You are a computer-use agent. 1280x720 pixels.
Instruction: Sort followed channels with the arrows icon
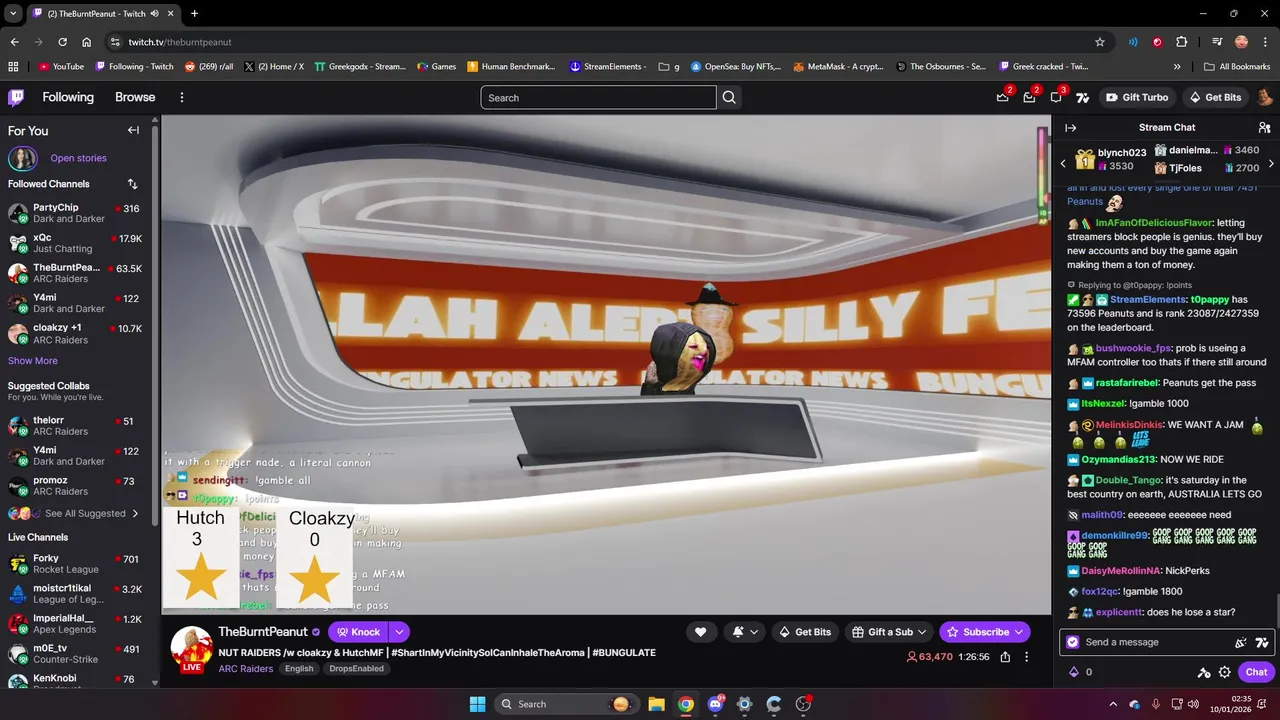click(132, 184)
